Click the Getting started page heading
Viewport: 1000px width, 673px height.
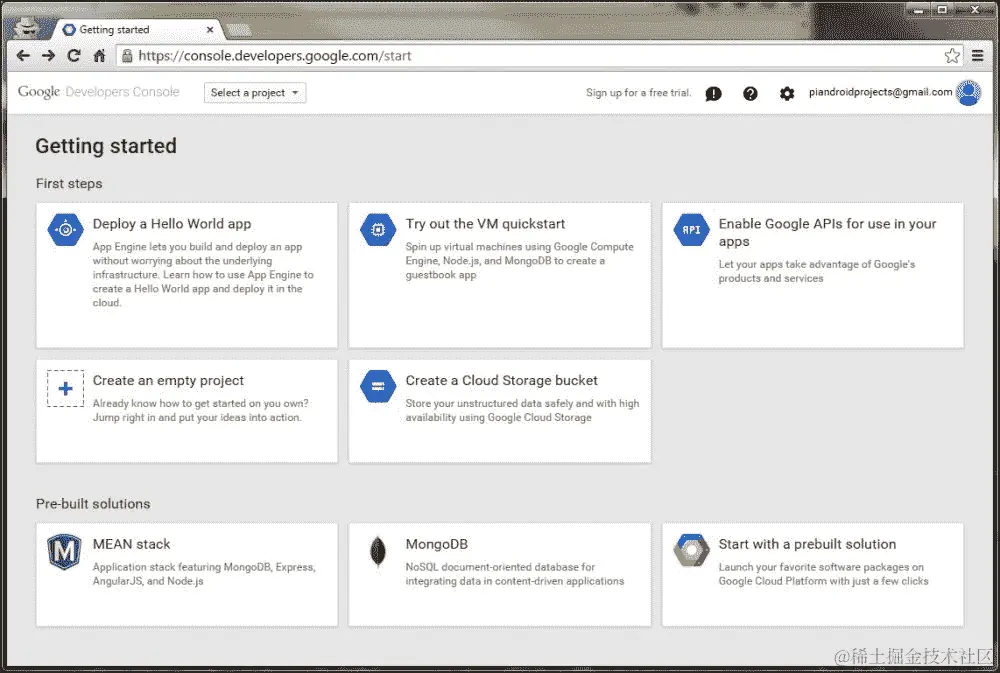[106, 146]
